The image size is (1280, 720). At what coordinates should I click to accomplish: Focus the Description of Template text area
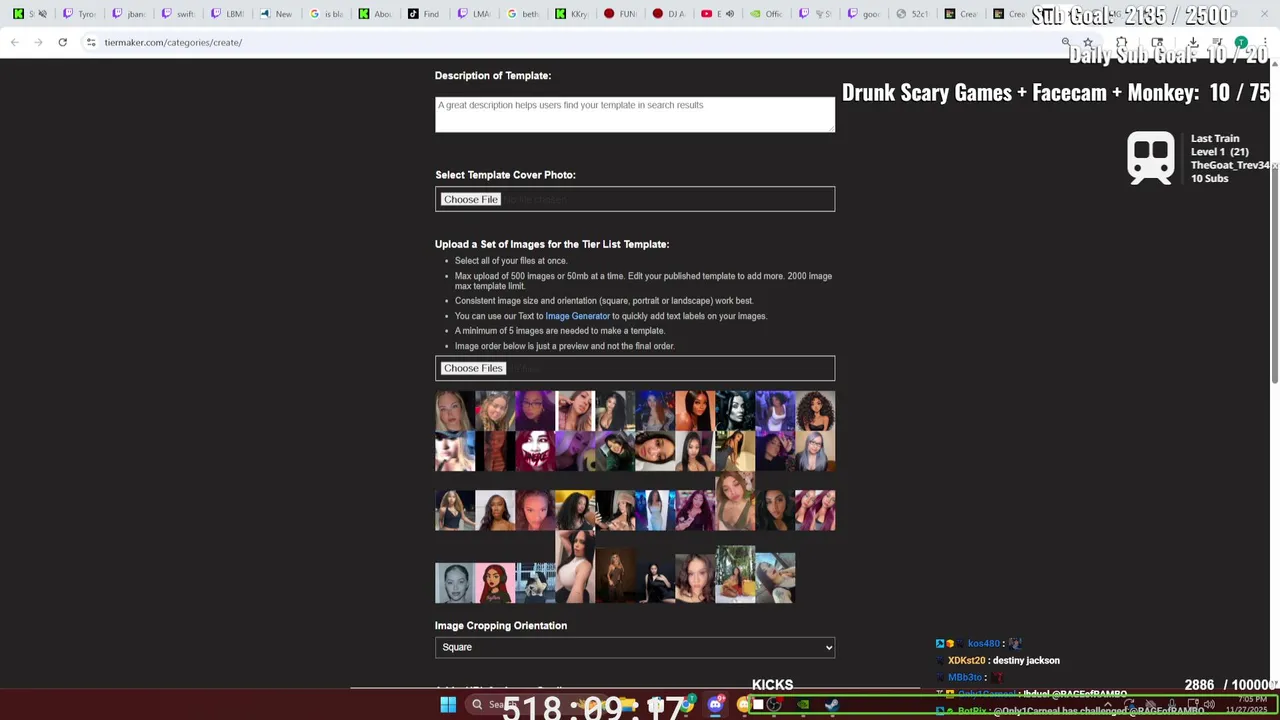point(635,114)
